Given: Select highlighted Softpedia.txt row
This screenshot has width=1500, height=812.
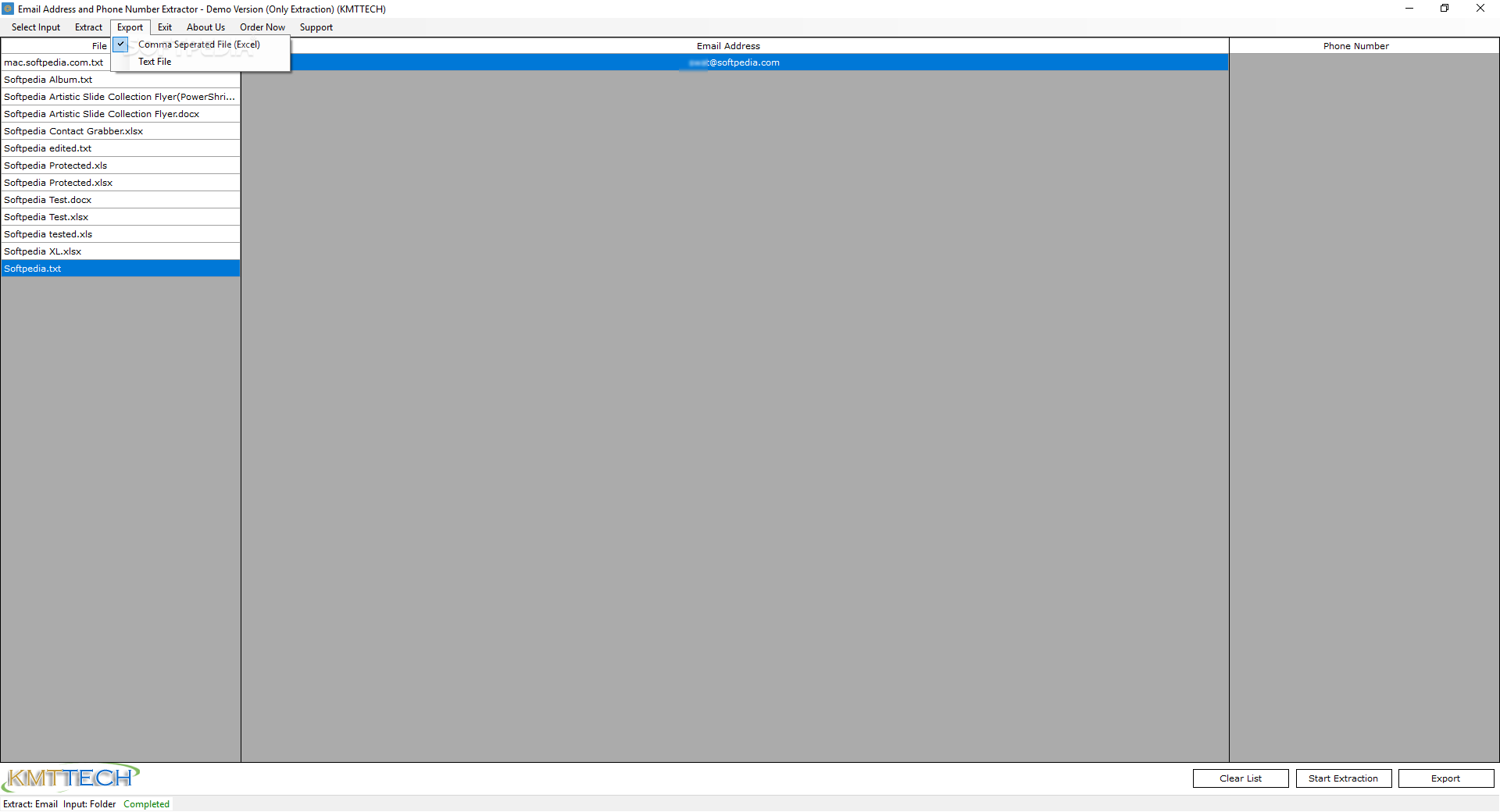Looking at the screenshot, I should [120, 269].
